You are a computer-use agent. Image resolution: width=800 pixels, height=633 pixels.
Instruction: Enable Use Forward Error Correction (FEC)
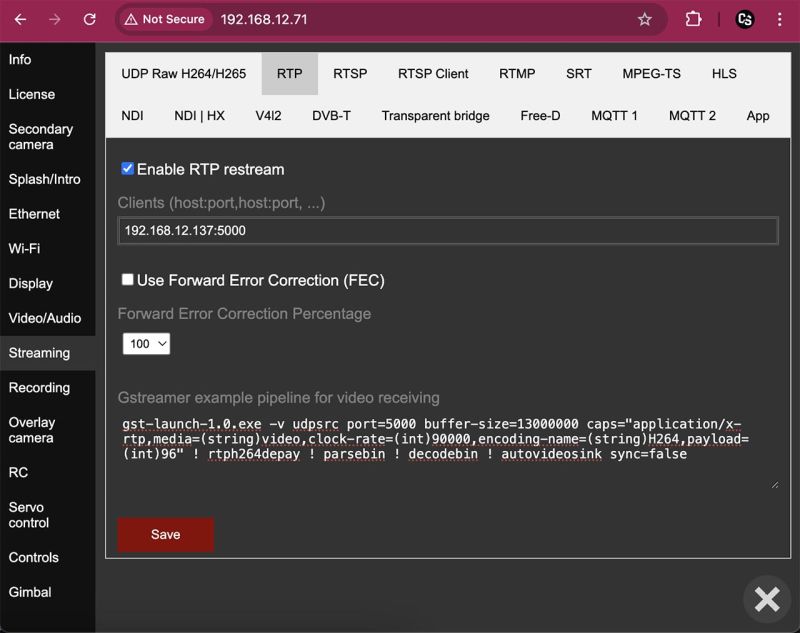128,279
